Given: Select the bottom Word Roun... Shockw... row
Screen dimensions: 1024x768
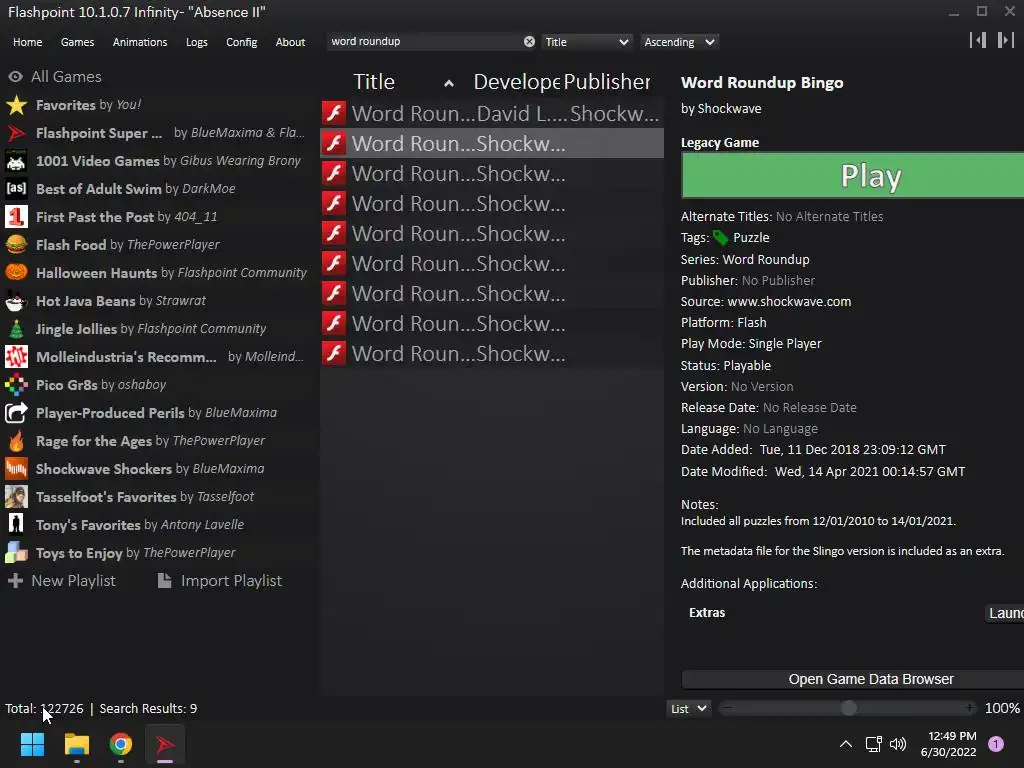Looking at the screenshot, I should point(492,353).
